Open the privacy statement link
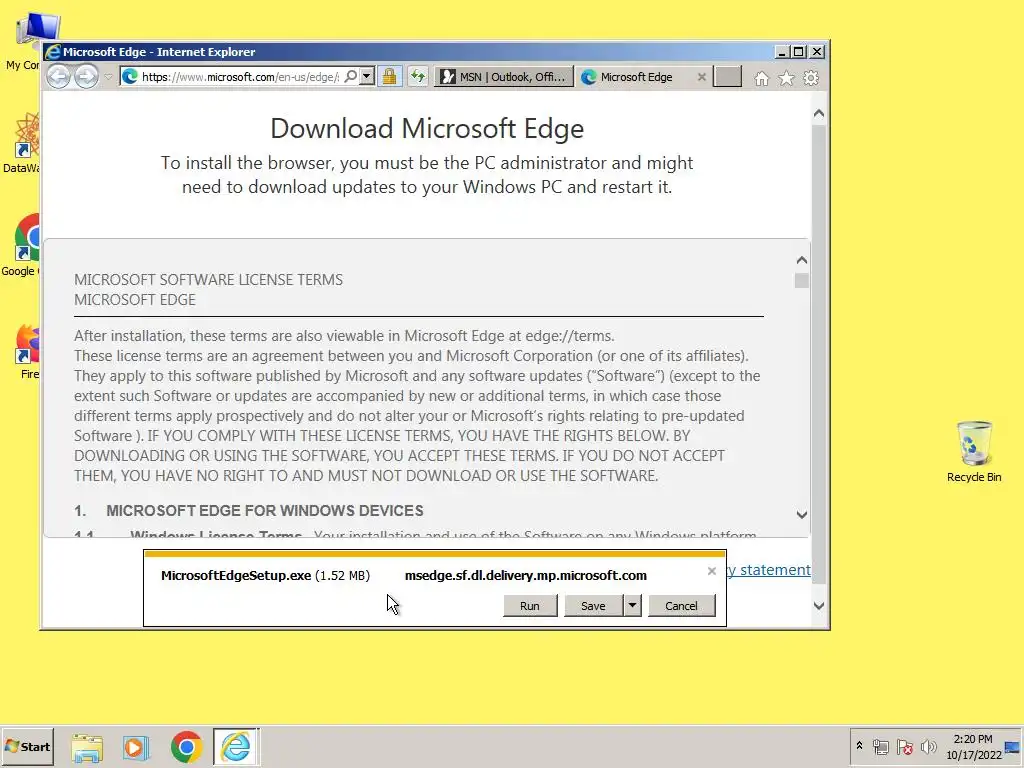Viewport: 1024px width, 768px height. 769,570
